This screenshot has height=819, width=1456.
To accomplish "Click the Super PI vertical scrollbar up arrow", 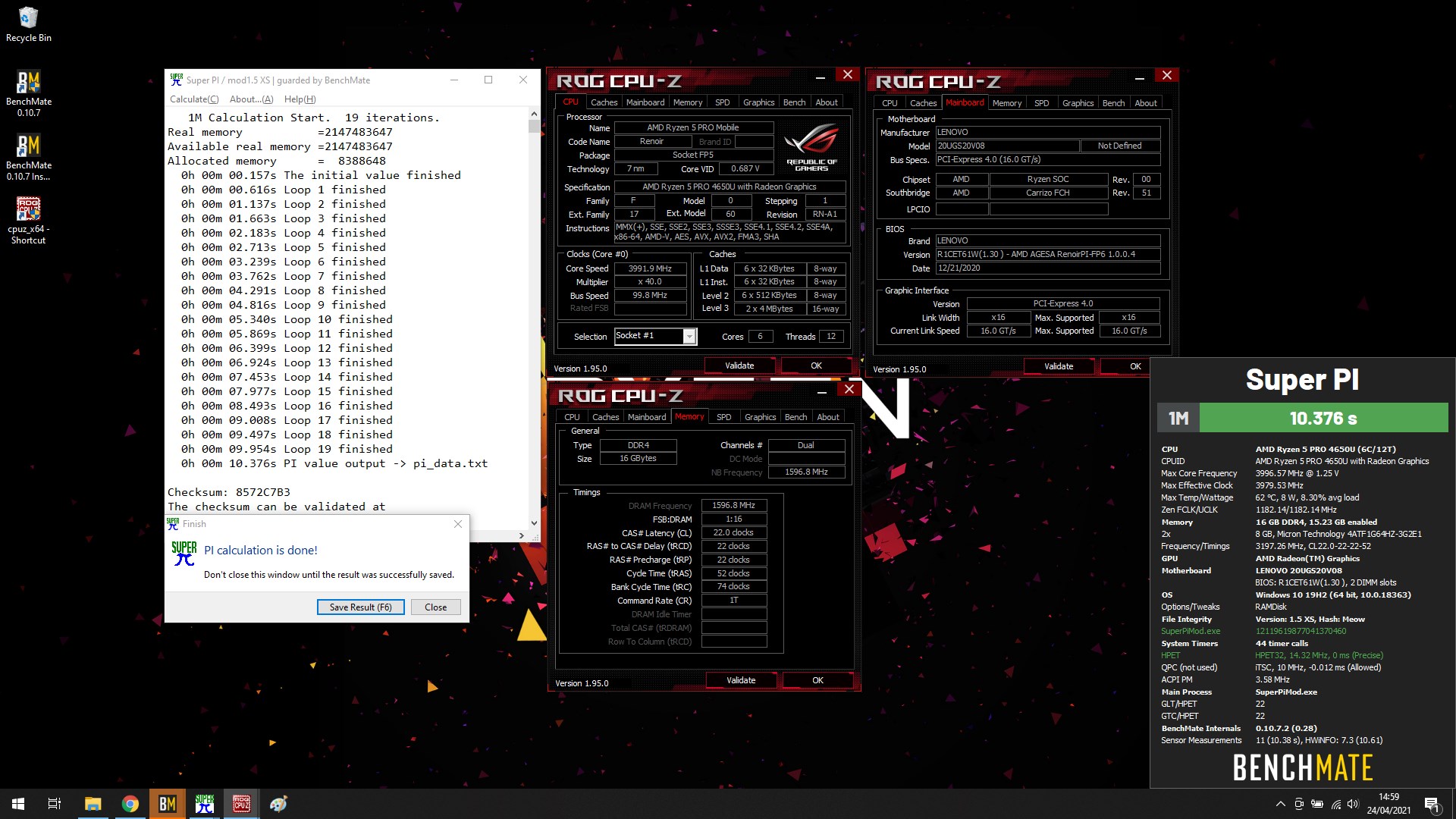I will point(534,114).
